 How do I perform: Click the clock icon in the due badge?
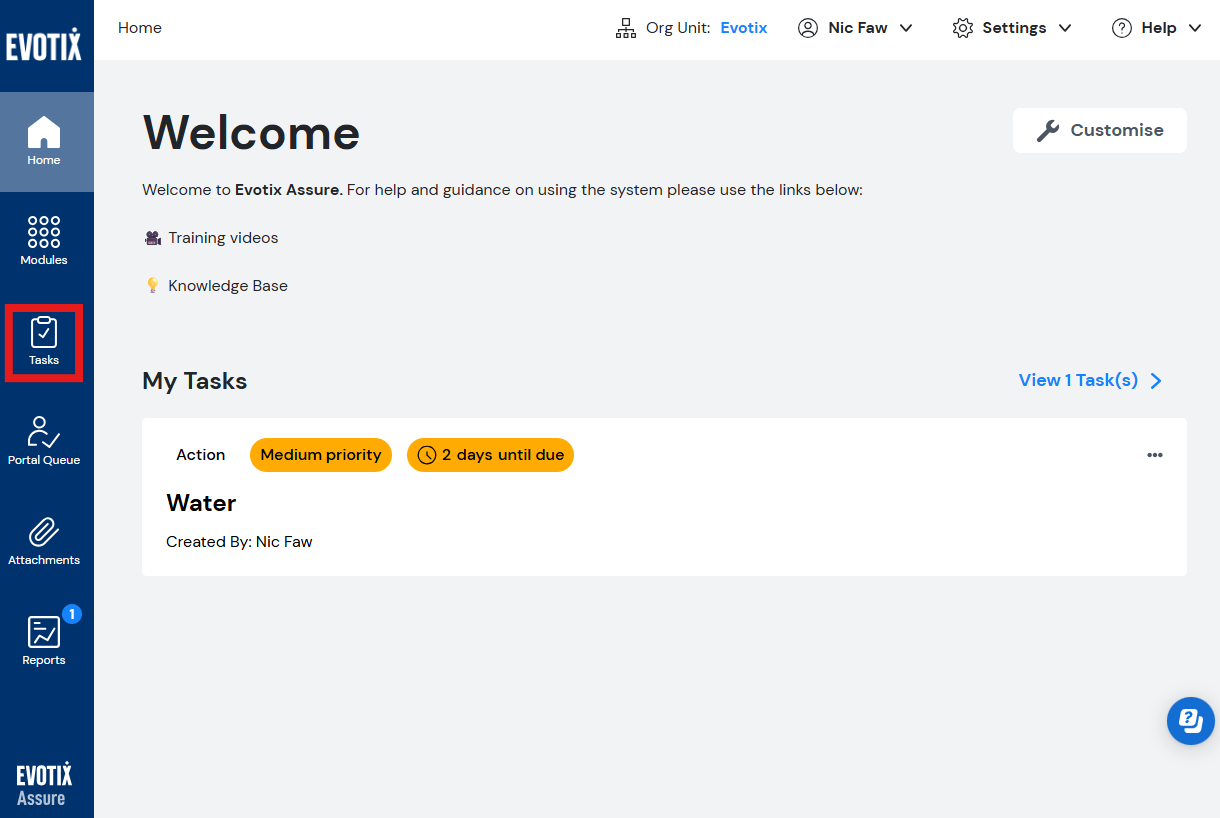427,455
